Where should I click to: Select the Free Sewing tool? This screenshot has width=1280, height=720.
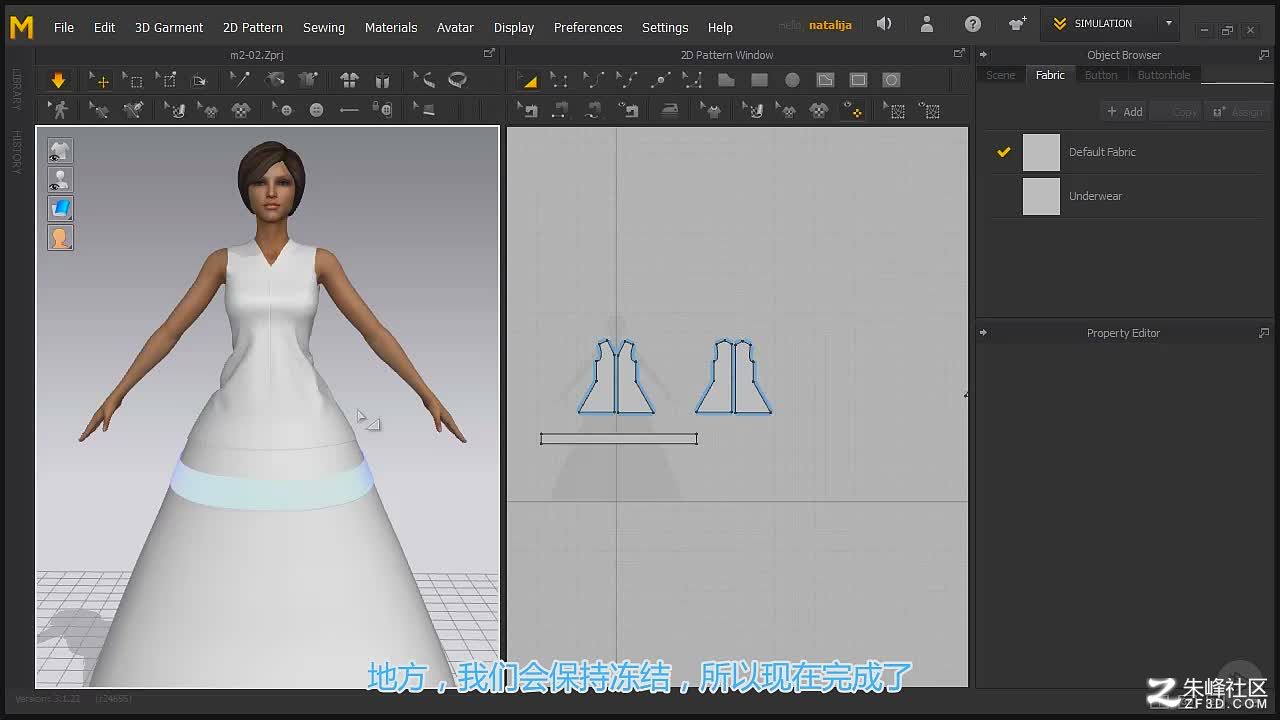click(x=593, y=110)
